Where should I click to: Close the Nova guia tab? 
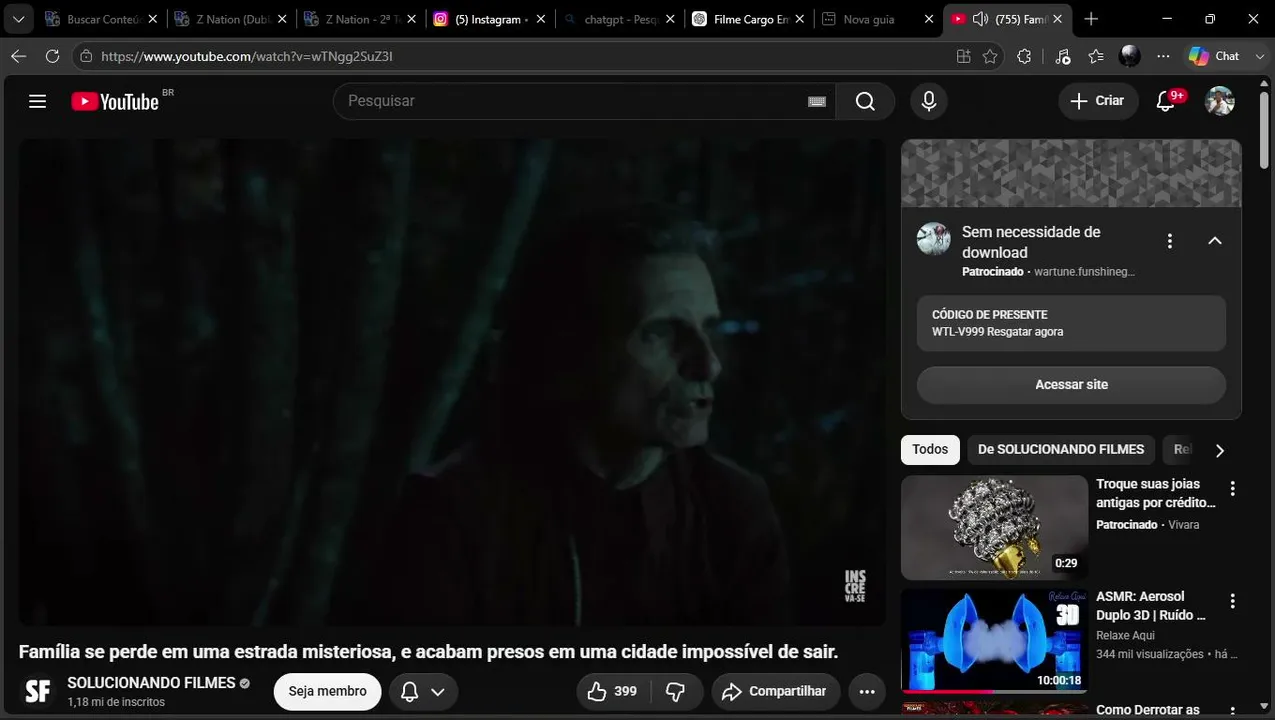point(928,19)
